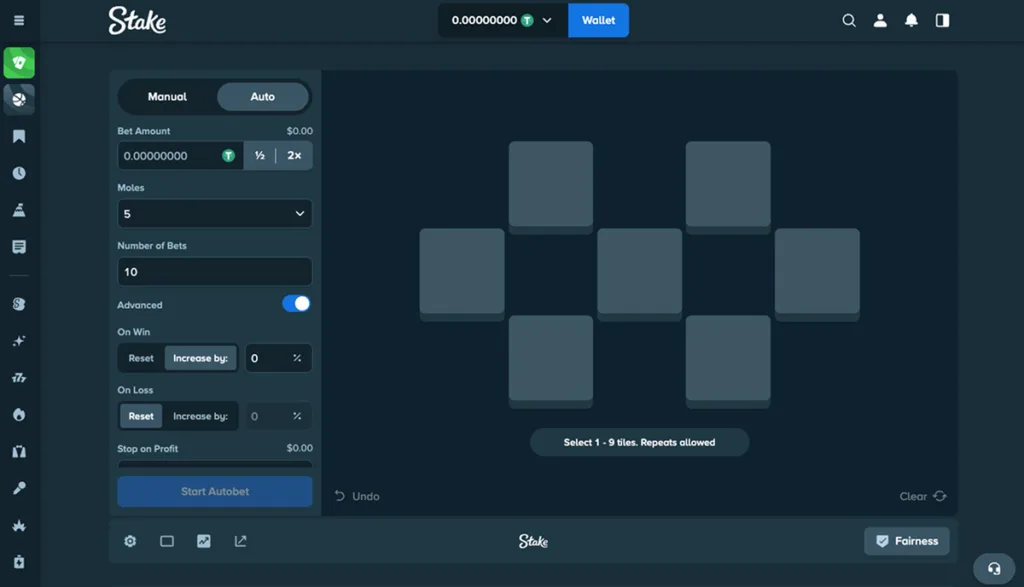The height and width of the screenshot is (587, 1024).
Task: Open the sparkles icon in the sidebar
Action: 19,341
